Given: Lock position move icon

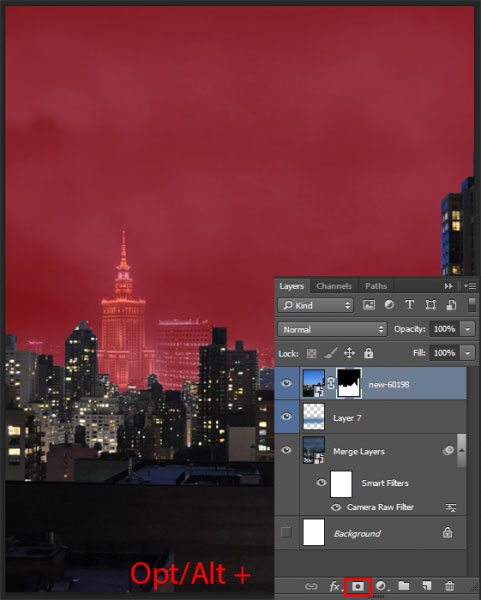Looking at the screenshot, I should pyautogui.click(x=349, y=353).
